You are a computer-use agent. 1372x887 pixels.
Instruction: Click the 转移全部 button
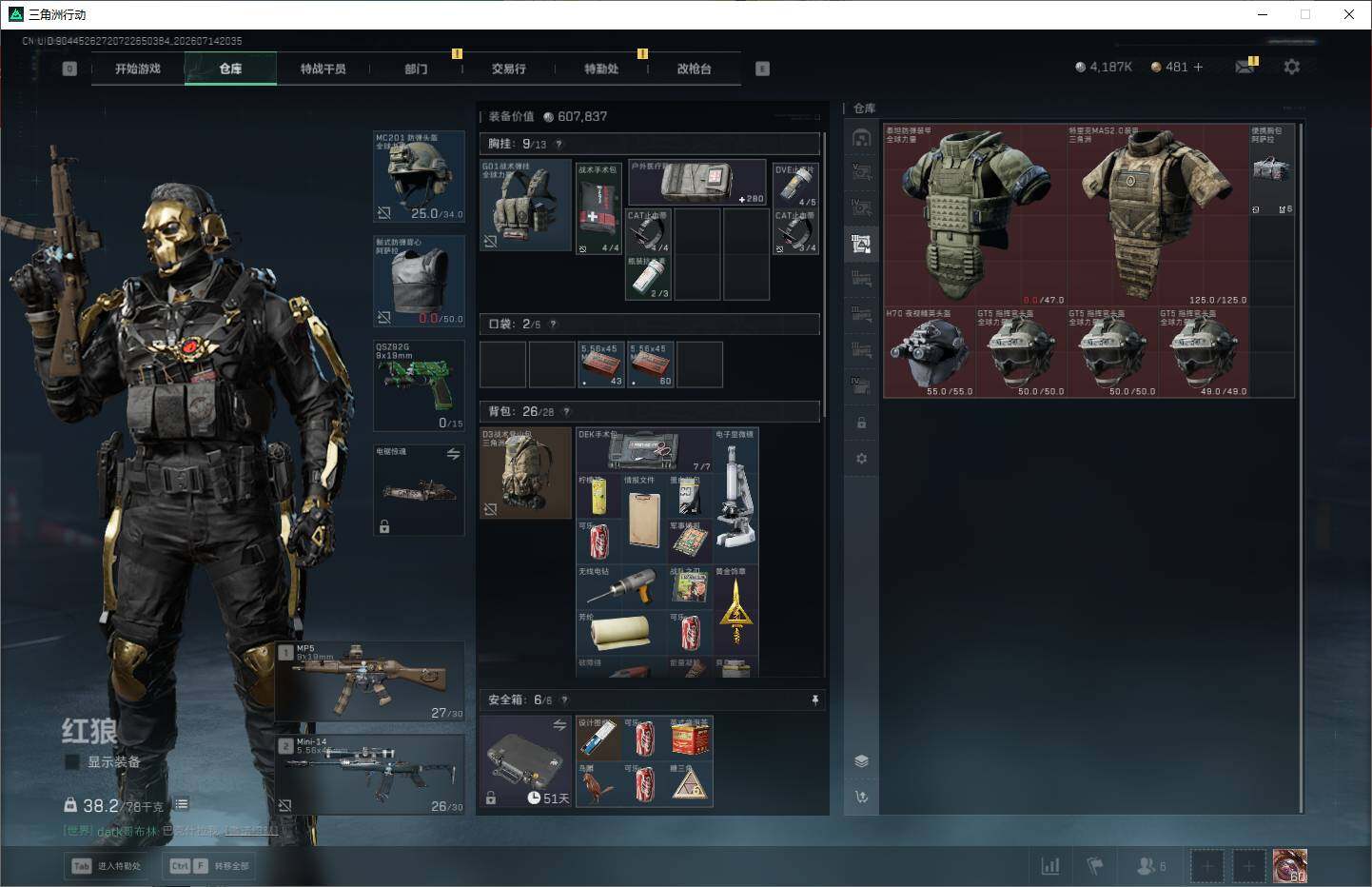(209, 866)
